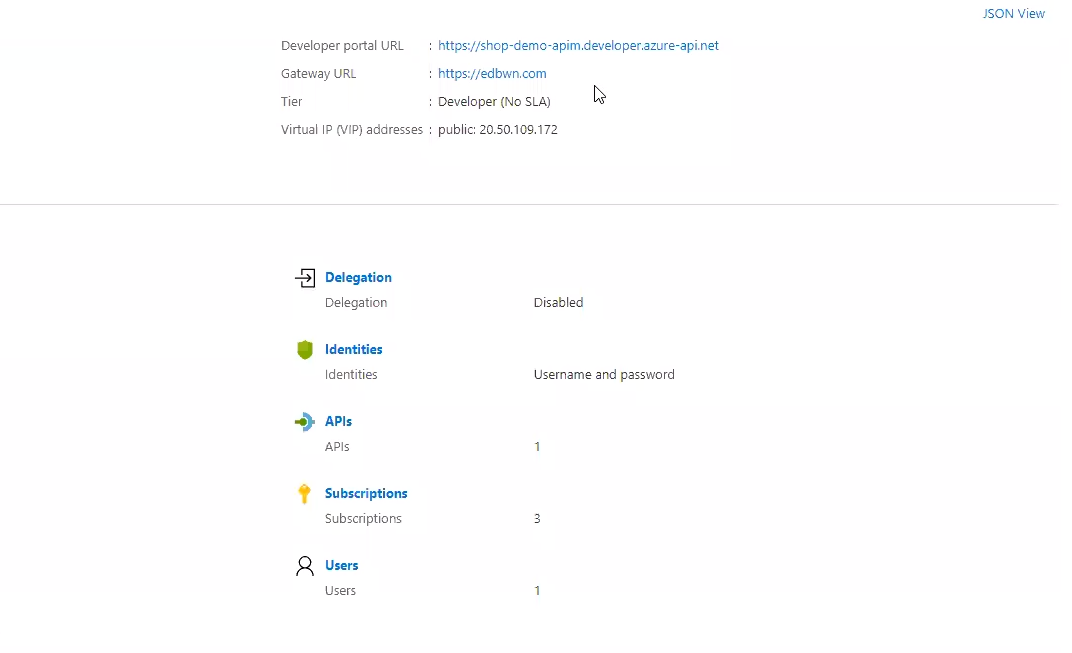Open the Identities section heading link

click(353, 350)
